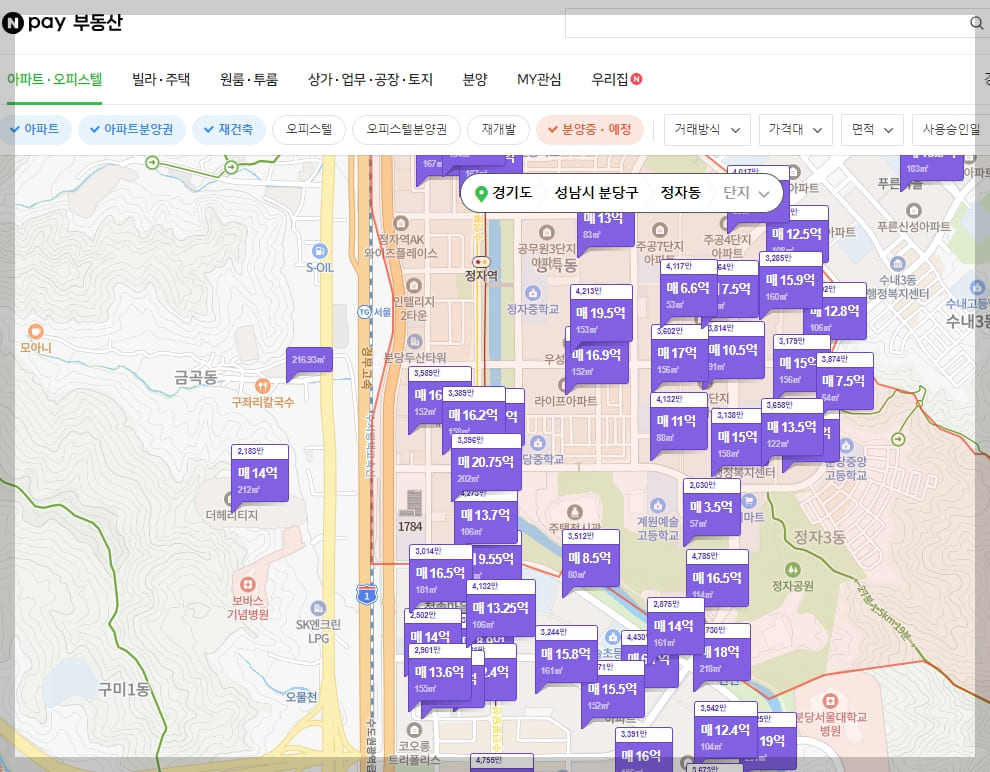Open the 매 19.5억 153㎡ marker
Viewport: 990px width, 772px height.
(x=601, y=314)
